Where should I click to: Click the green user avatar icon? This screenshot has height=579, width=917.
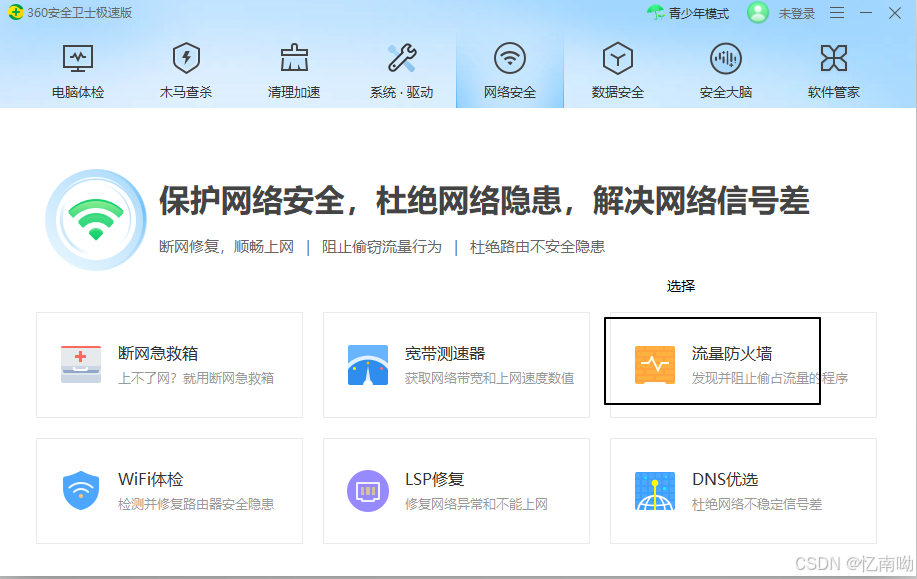758,12
